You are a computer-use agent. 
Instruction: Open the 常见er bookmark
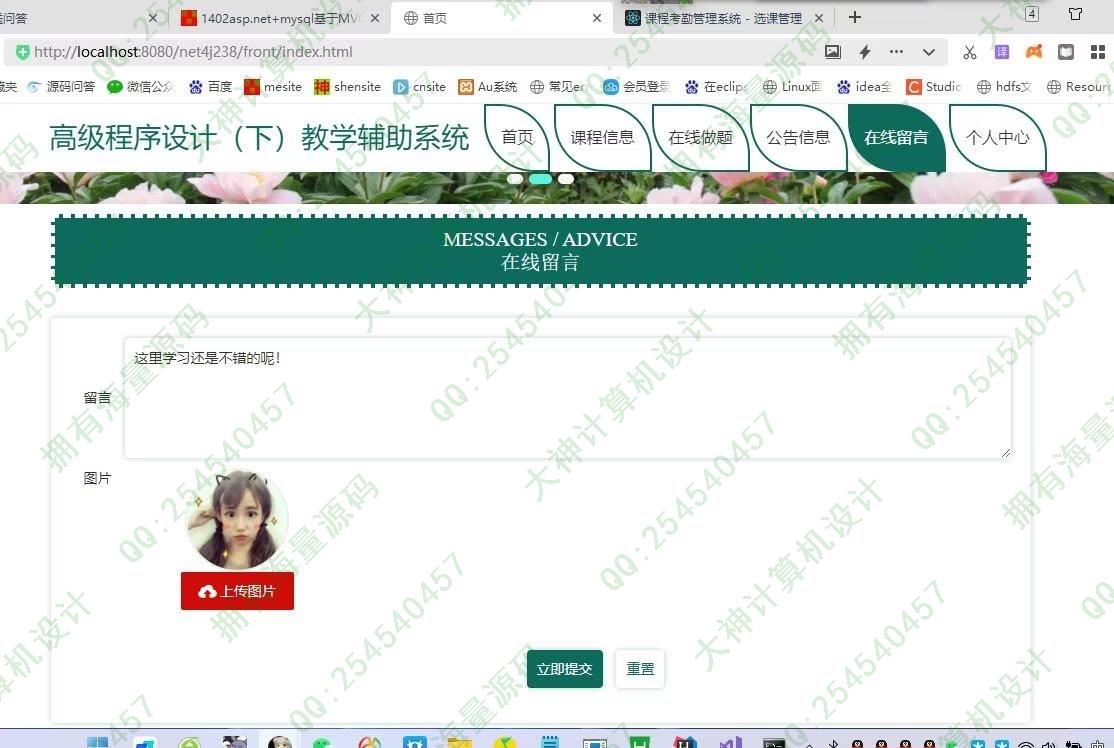point(558,87)
